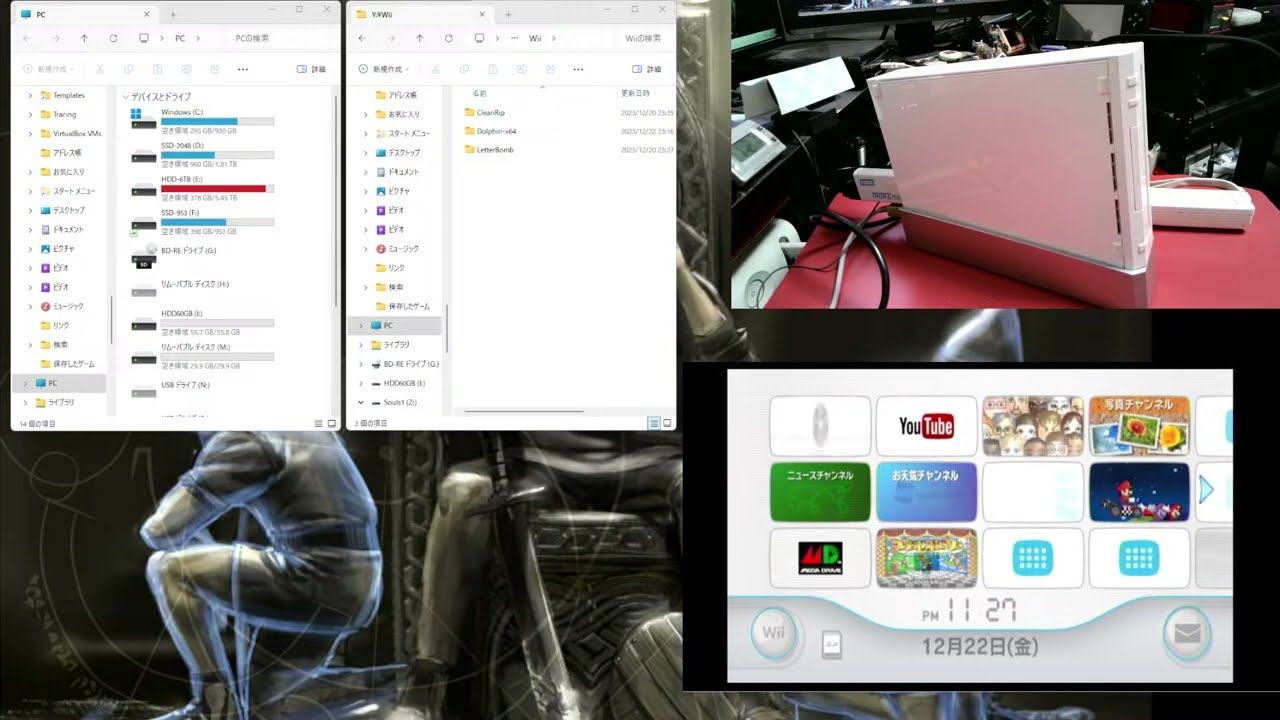The height and width of the screenshot is (720, 1280).
Task: Click the round Wii button
Action: tap(774, 633)
